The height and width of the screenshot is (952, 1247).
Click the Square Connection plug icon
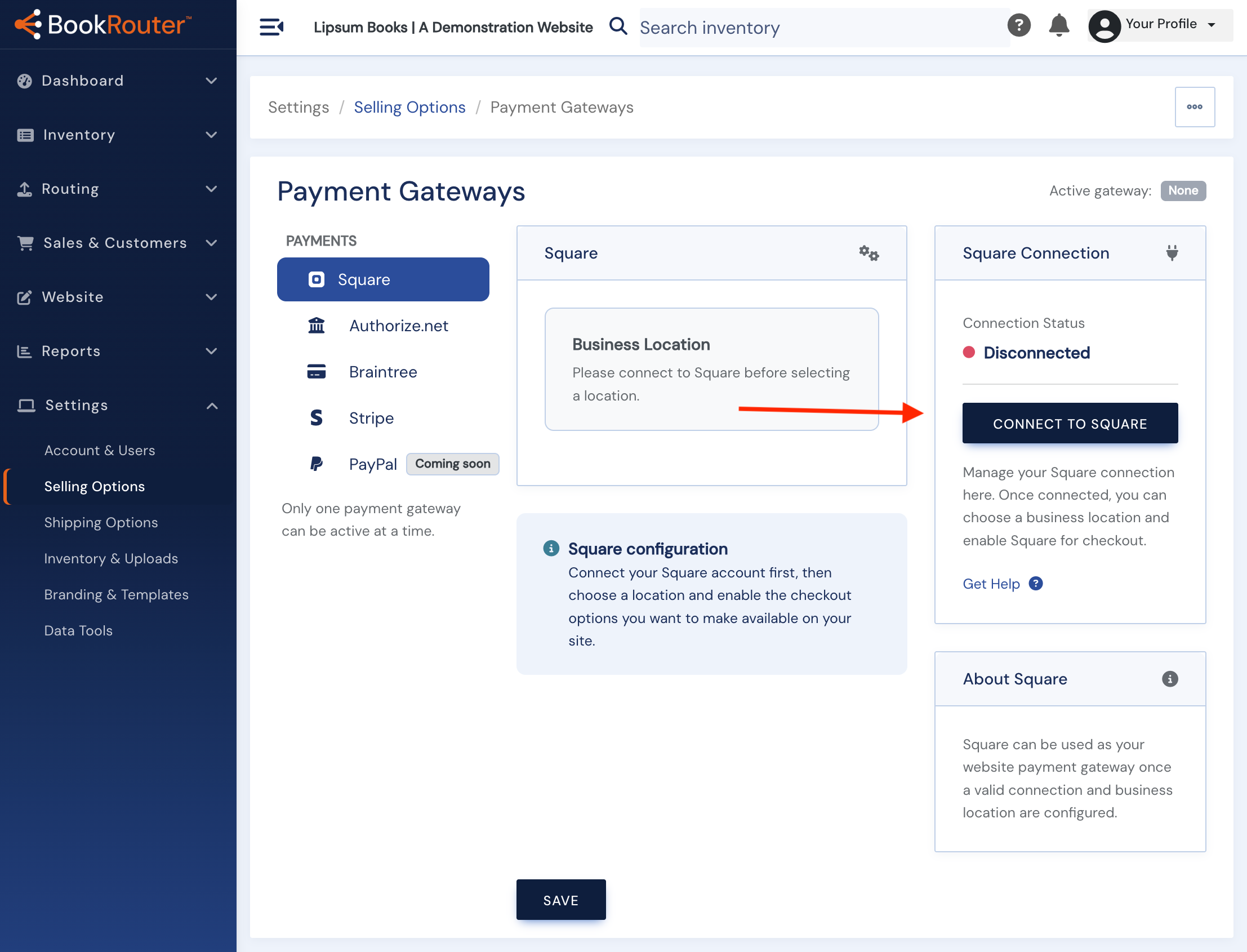coord(1172,253)
